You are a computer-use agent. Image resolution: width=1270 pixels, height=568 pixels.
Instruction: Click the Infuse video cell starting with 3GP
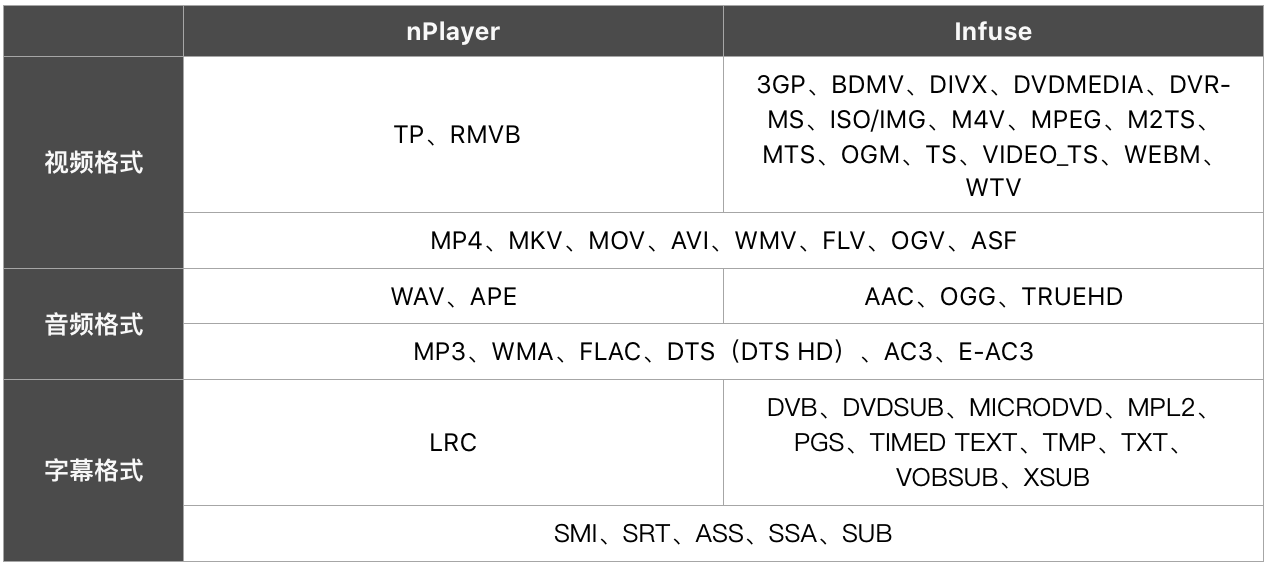[x=993, y=135]
